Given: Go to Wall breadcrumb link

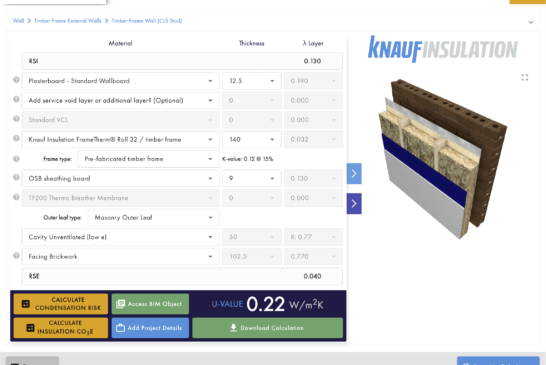Looking at the screenshot, I should [x=18, y=21].
